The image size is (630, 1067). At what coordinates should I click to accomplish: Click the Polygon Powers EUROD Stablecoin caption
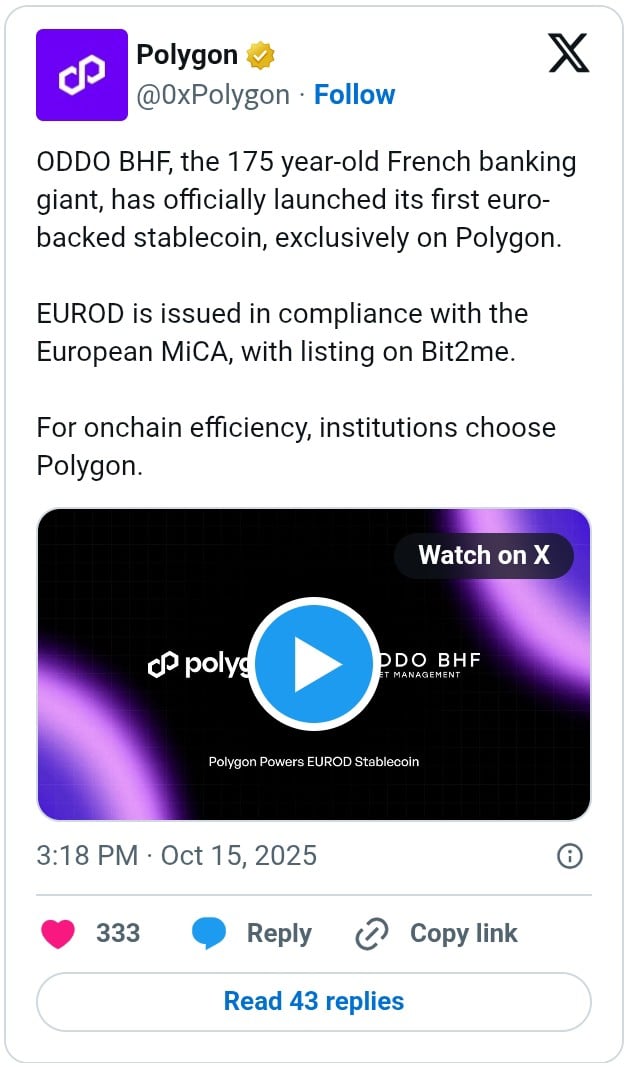click(314, 761)
